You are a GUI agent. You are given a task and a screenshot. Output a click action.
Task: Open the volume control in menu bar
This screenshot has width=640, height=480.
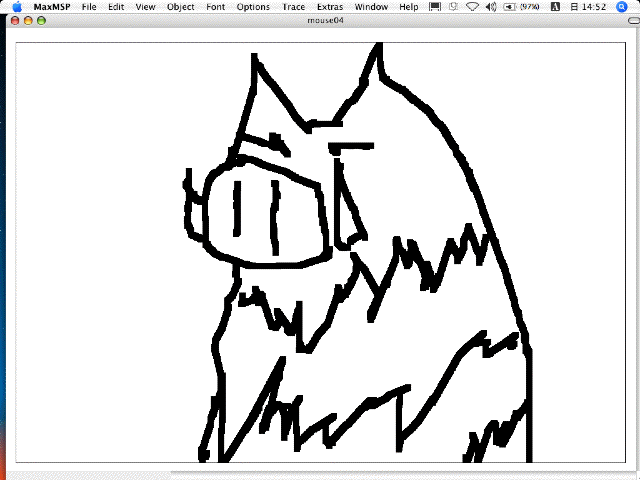tap(491, 7)
